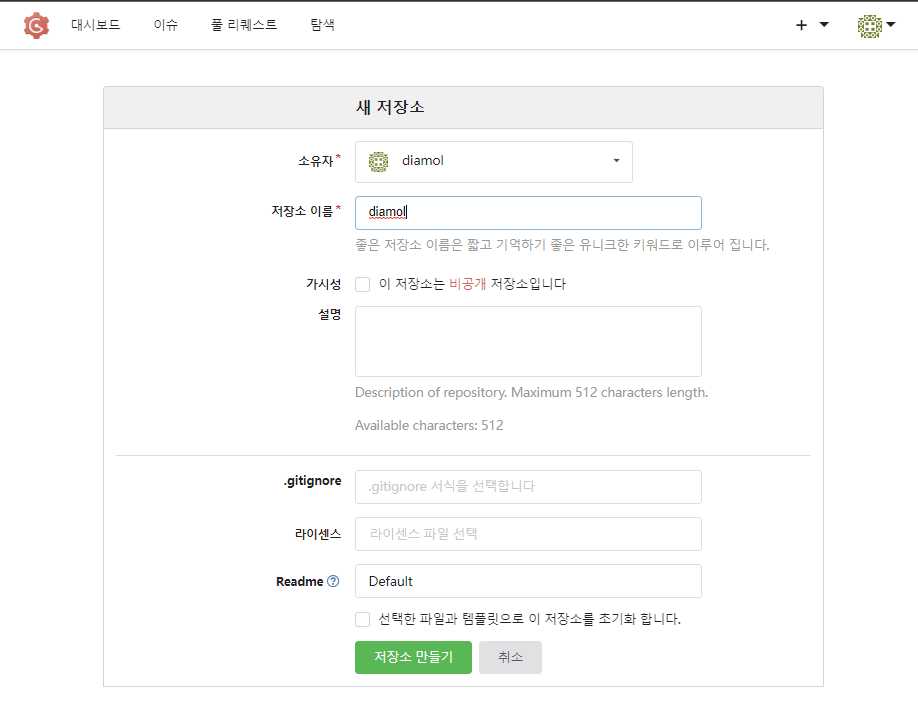
Task: Click the .gitignore field label
Action: [312, 481]
